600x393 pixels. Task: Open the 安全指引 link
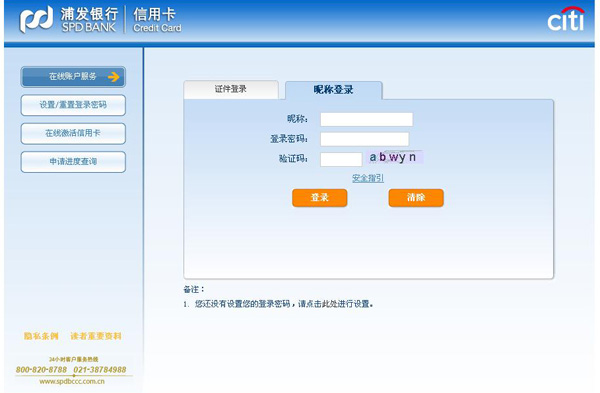(368, 178)
